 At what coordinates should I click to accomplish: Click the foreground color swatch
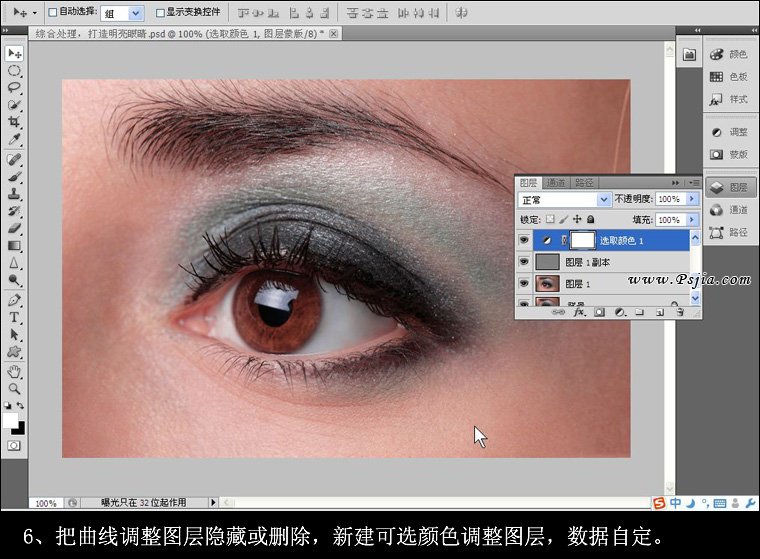(11, 420)
